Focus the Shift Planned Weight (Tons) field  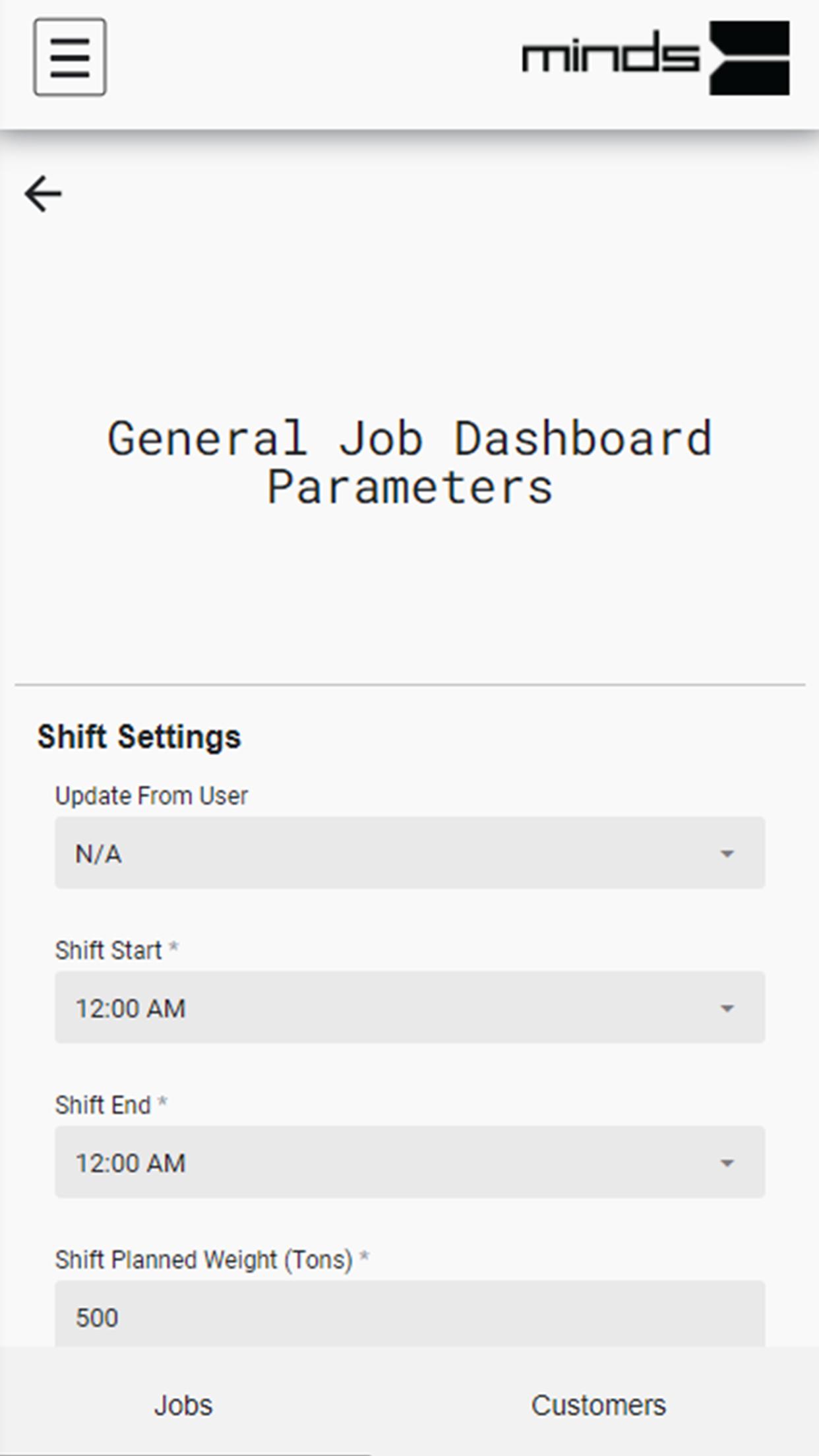tap(409, 1314)
